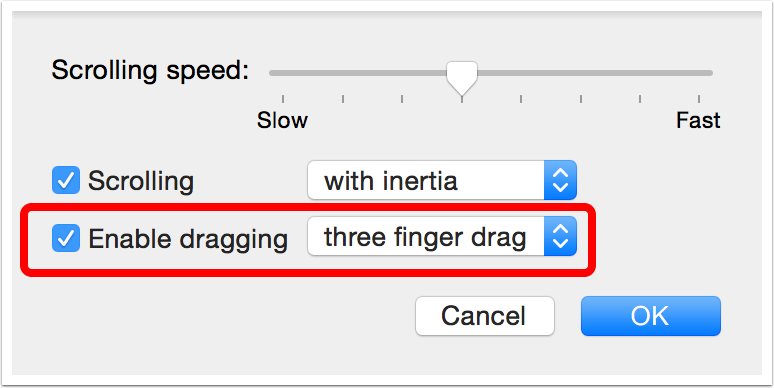Click the Scrolling checkbox label text
Image resolution: width=774 pixels, height=388 pixels.
coord(141,181)
